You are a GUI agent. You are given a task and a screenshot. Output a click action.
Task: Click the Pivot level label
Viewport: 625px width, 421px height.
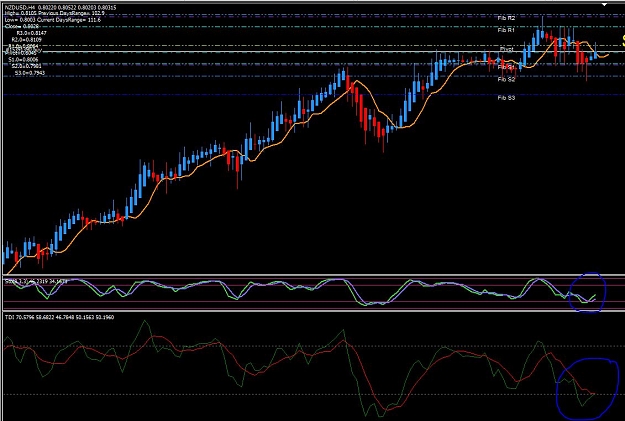pyautogui.click(x=507, y=49)
